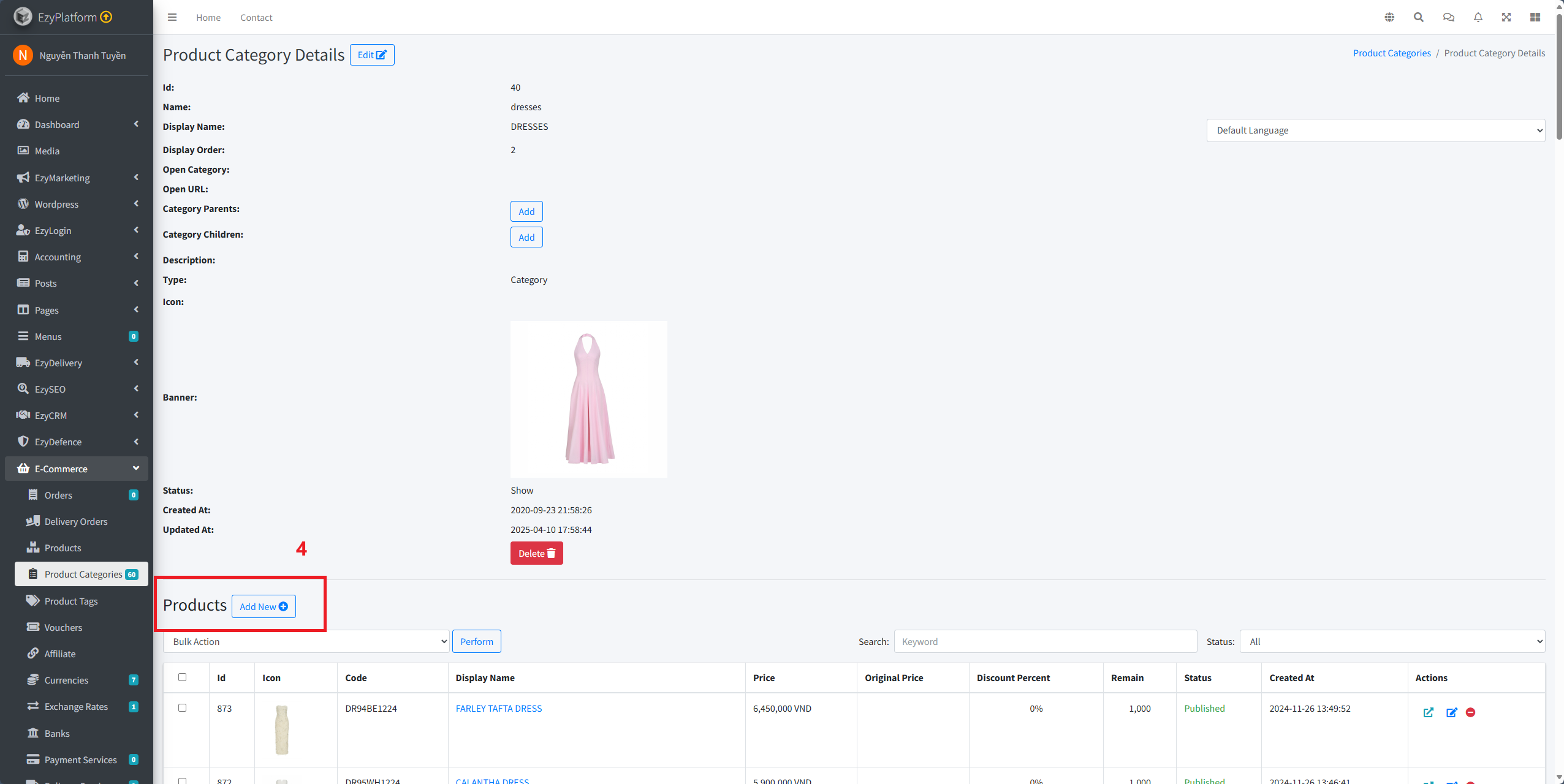Select the Contact item in top navigation
The width and height of the screenshot is (1564, 784).
[x=256, y=17]
